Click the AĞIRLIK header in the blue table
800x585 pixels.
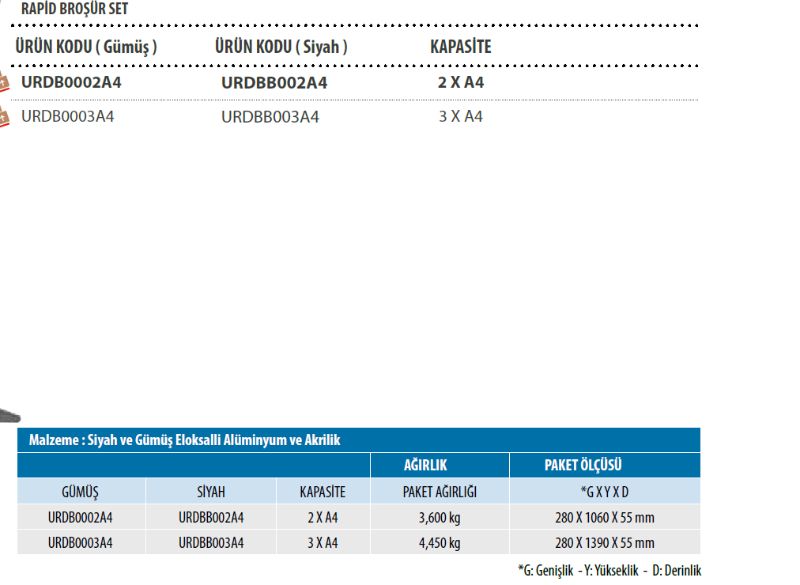coord(424,465)
